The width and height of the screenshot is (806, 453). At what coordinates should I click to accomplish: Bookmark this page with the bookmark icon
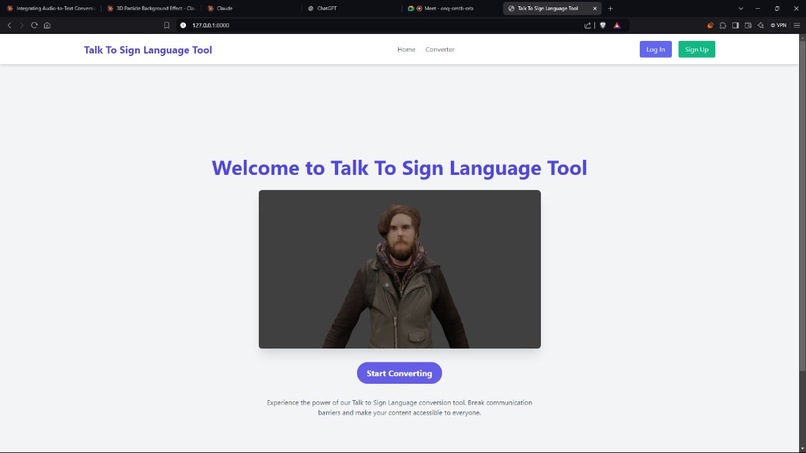[x=167, y=25]
